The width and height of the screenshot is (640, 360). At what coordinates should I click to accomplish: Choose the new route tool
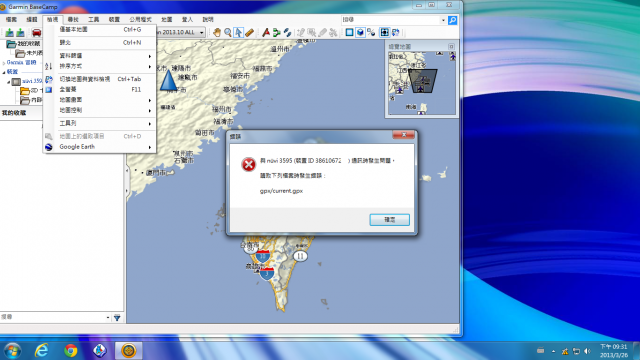pyautogui.click(x=276, y=32)
